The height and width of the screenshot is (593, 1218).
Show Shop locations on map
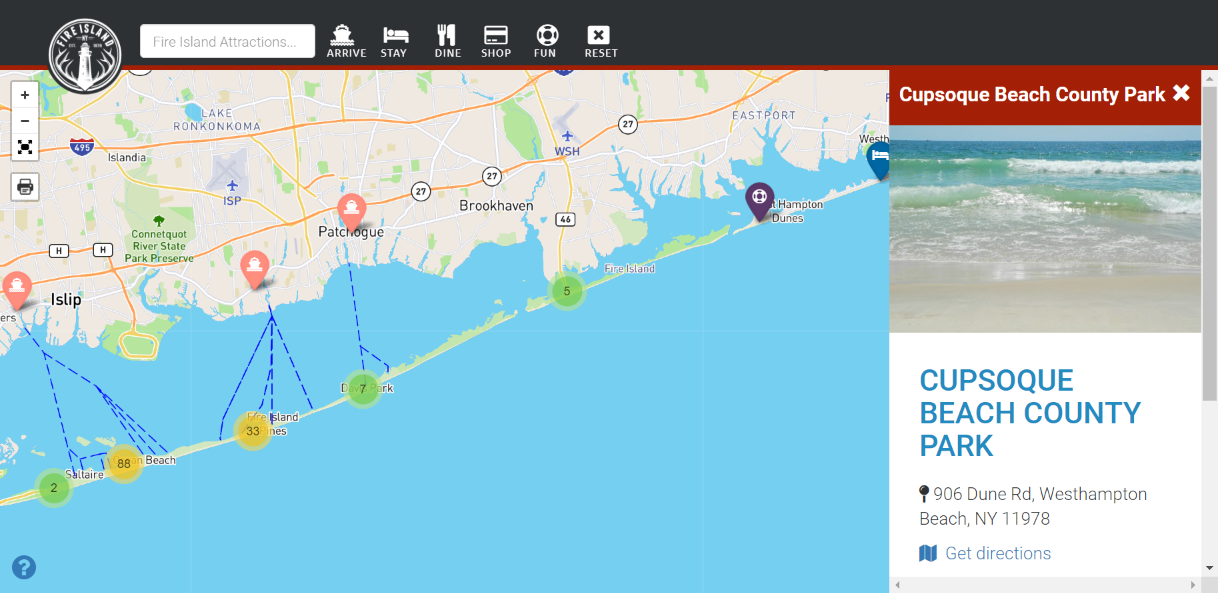[x=496, y=41]
